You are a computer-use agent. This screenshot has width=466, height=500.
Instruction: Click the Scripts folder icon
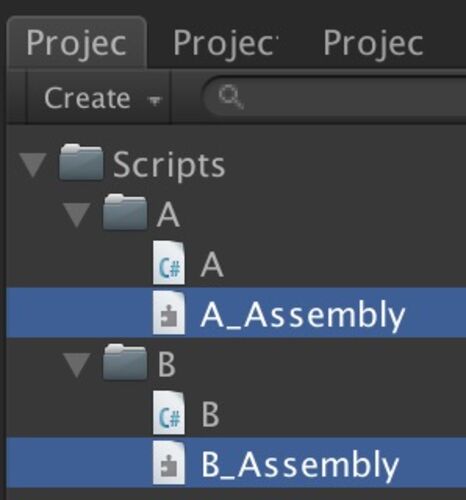click(x=81, y=163)
